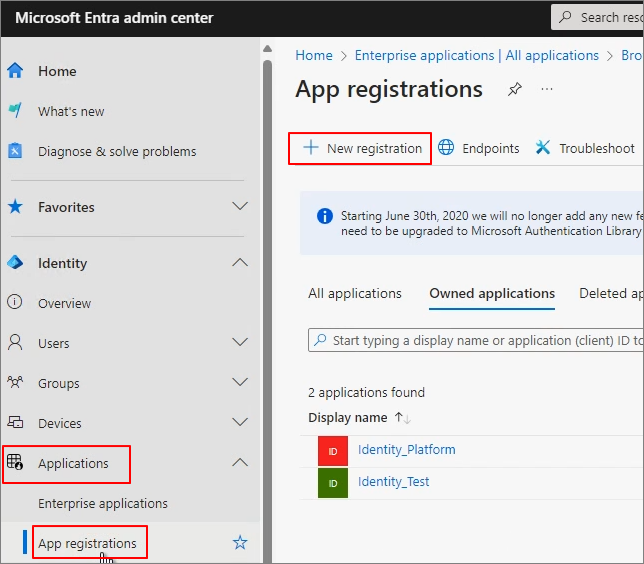Expand the Favorites section chevron

240,205
